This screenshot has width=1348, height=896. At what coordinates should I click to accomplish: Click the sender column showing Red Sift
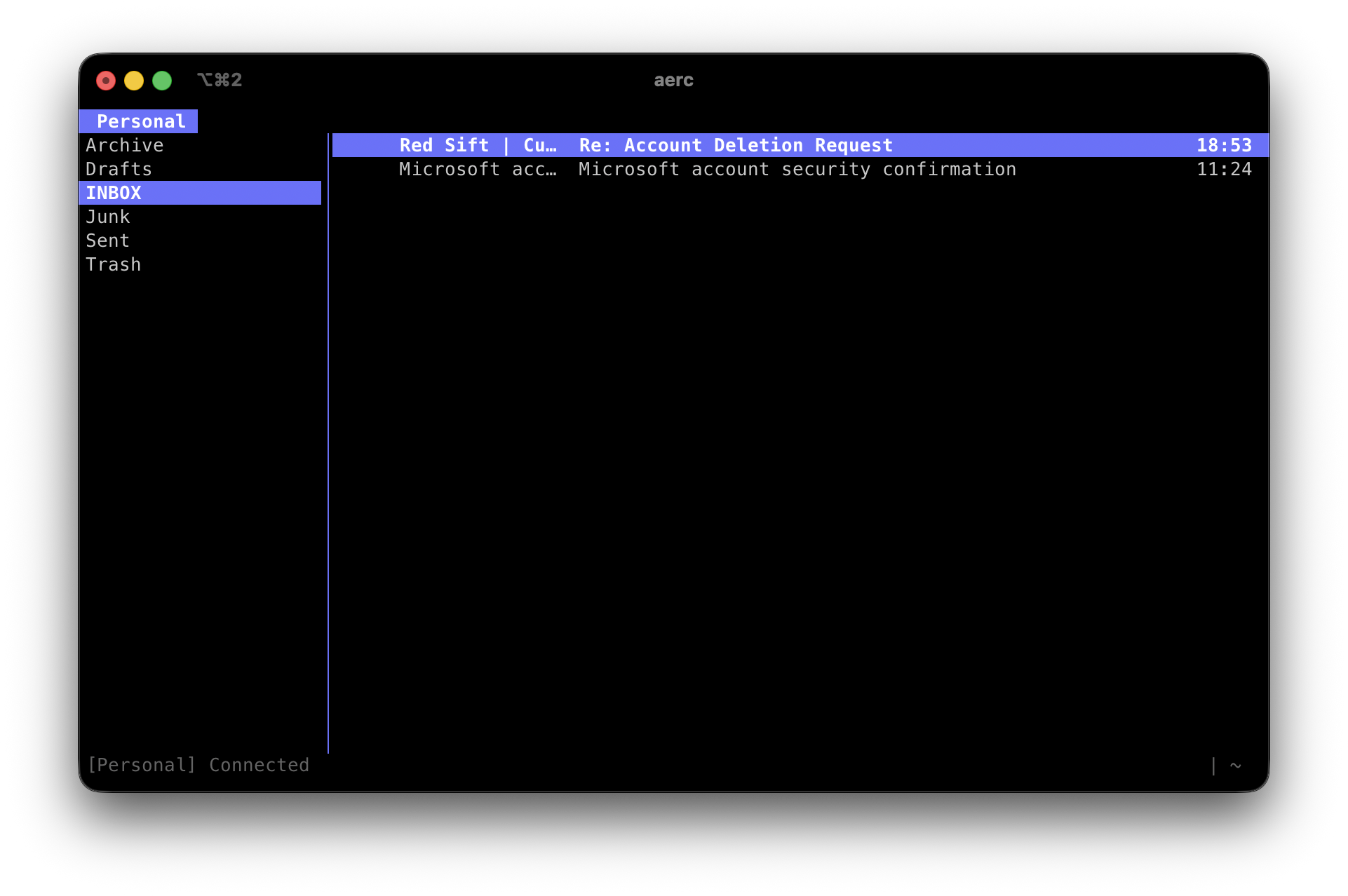478,145
